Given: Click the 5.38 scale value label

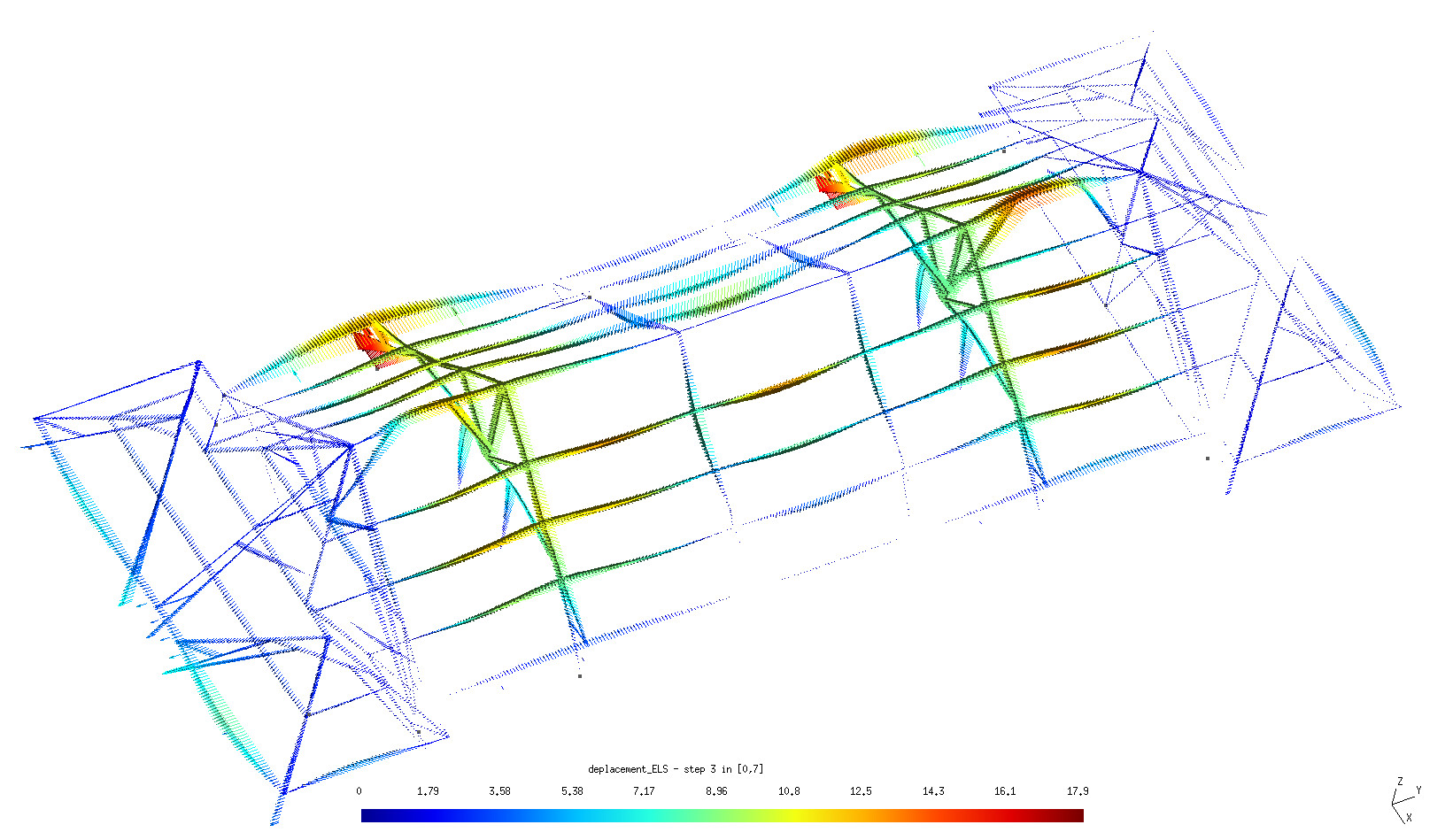Looking at the screenshot, I should click(572, 791).
